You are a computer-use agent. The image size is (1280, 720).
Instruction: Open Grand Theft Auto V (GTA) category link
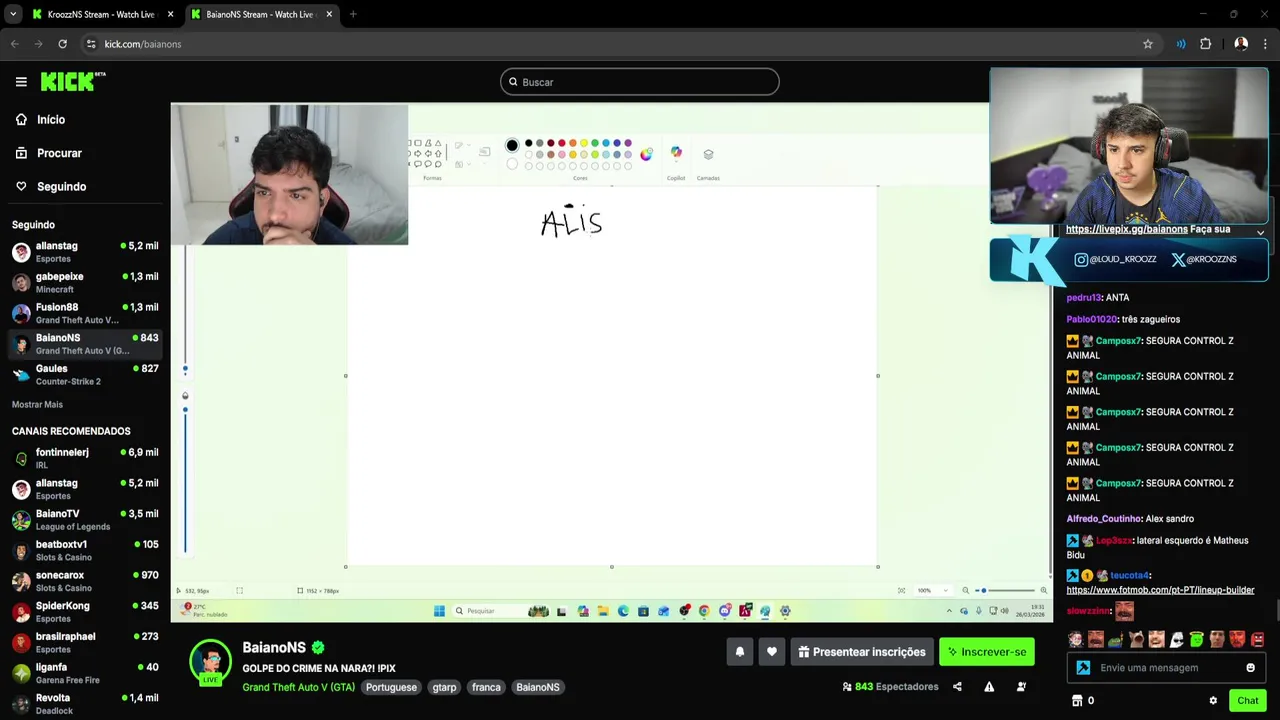click(298, 687)
